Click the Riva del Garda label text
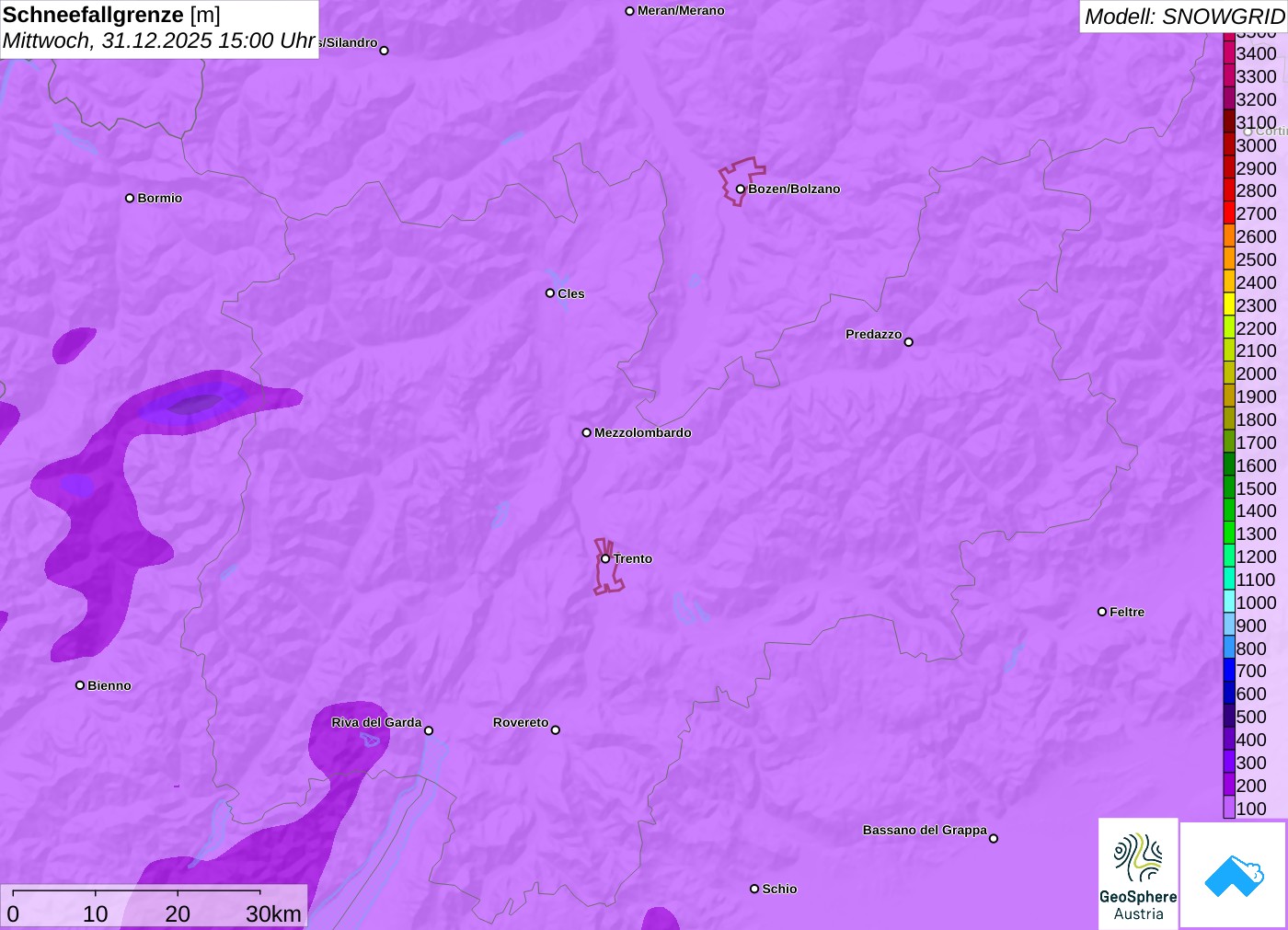 click(x=377, y=722)
